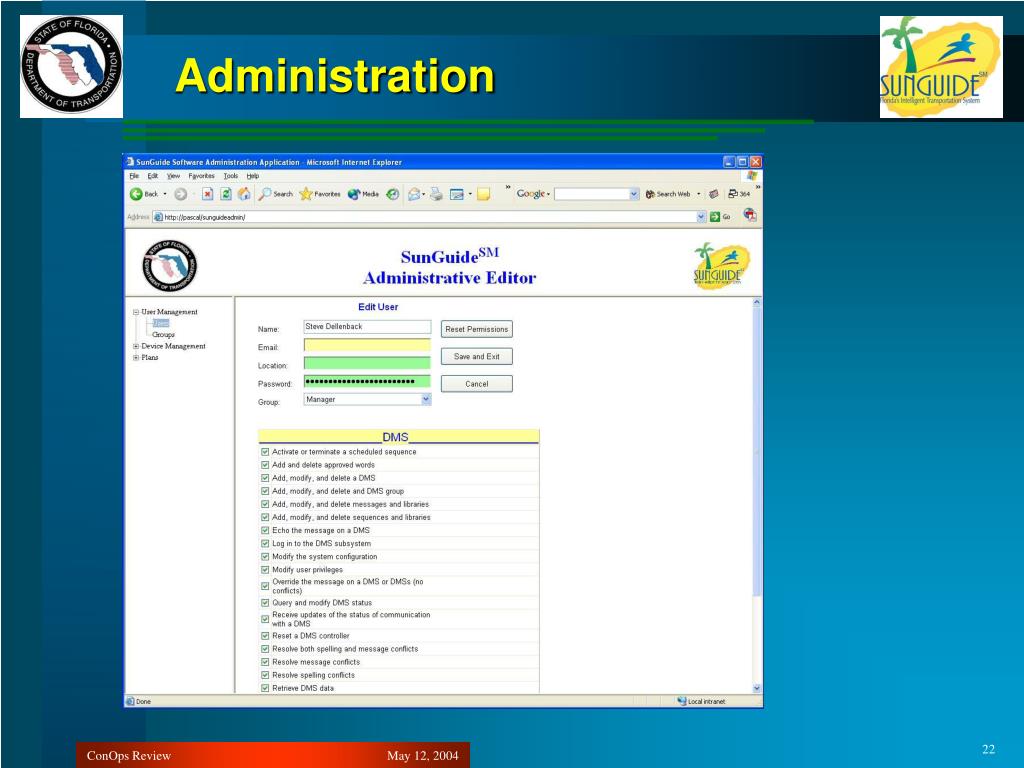The width and height of the screenshot is (1024, 768).
Task: Click the yellow Email input field
Action: pos(367,345)
